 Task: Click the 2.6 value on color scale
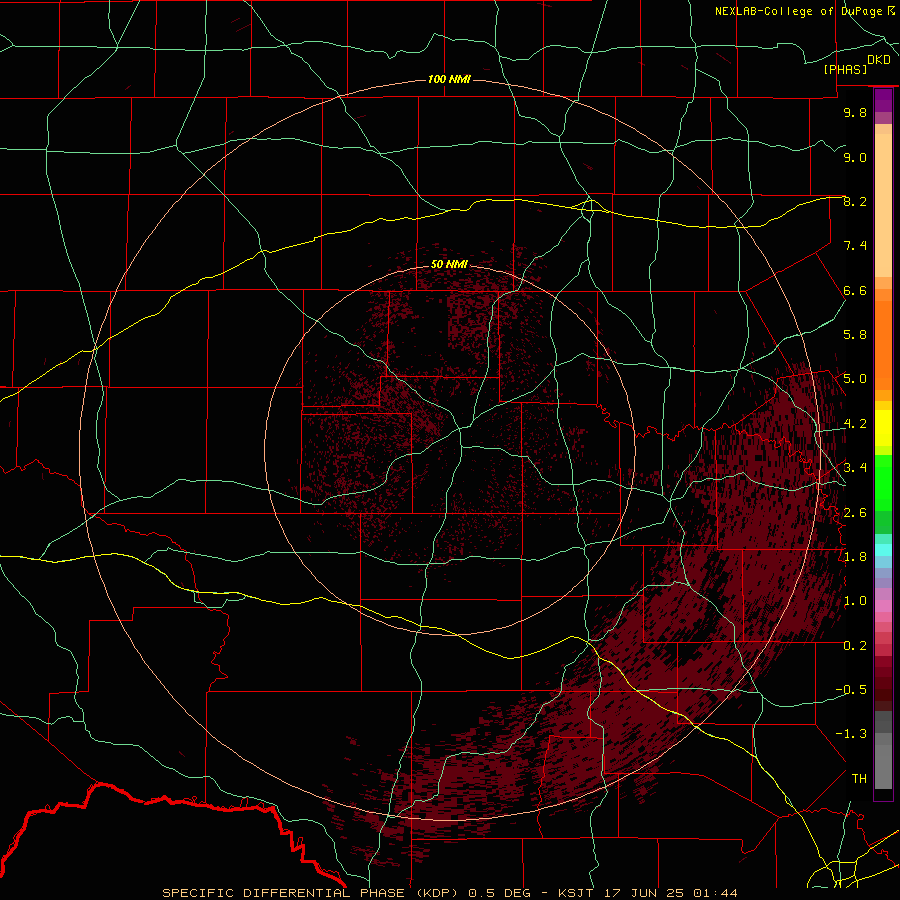point(855,512)
